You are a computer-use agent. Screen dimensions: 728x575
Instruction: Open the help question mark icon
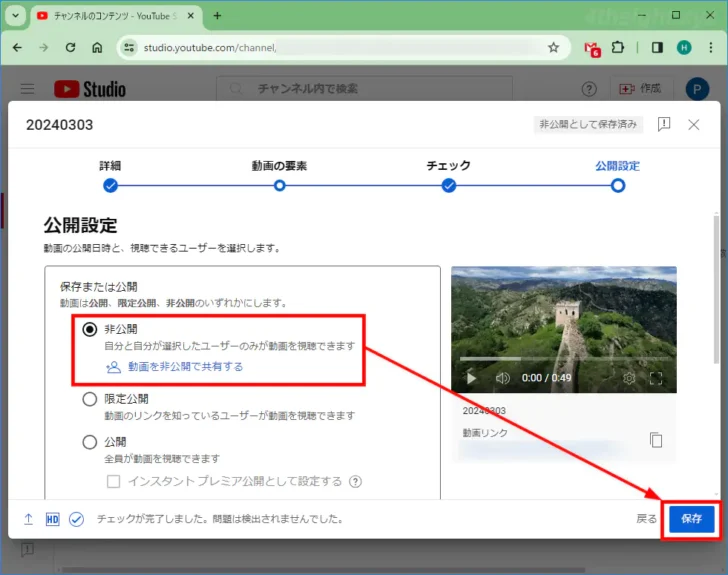click(x=589, y=89)
